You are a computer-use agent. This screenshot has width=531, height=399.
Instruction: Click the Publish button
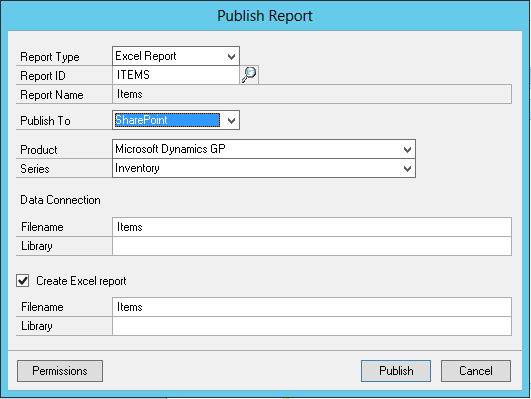point(396,371)
